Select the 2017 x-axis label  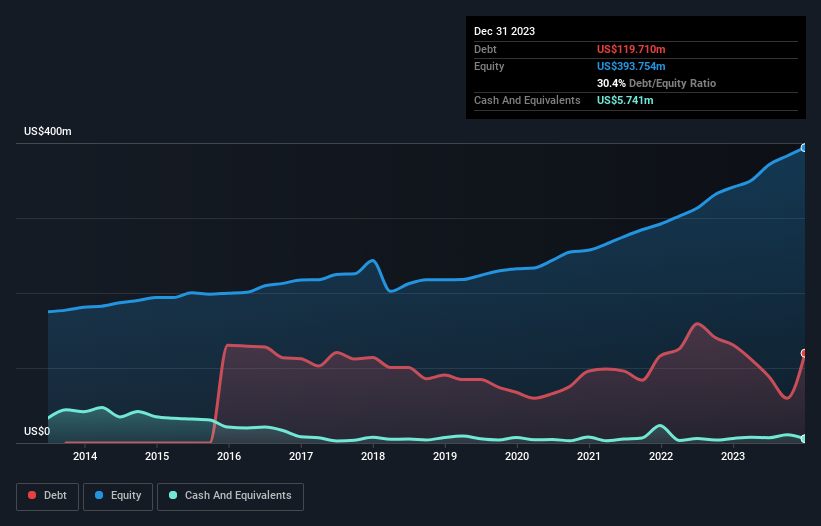coord(301,456)
